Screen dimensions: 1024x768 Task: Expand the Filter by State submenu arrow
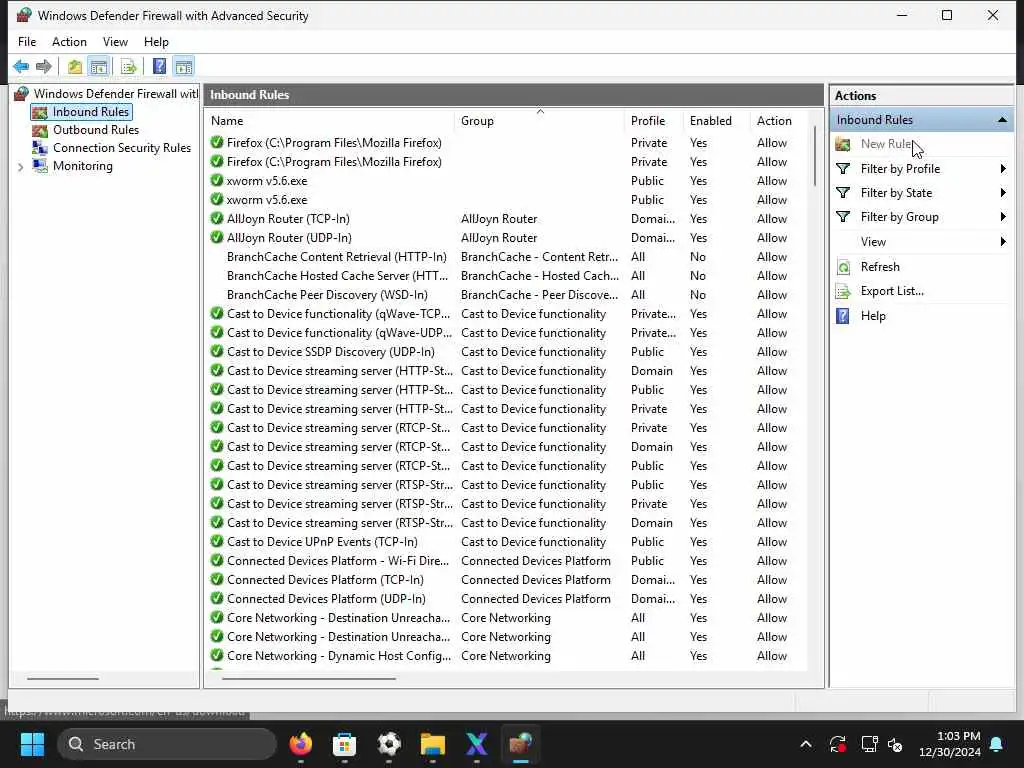[1003, 193]
